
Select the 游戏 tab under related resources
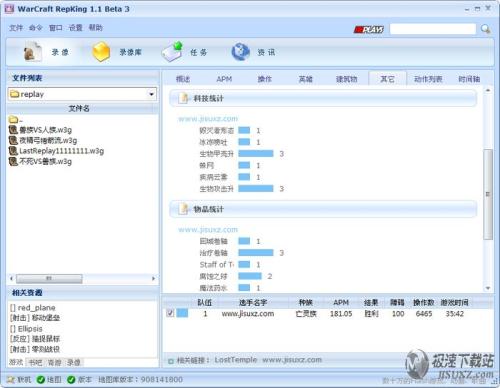pyautogui.click(x=16, y=362)
